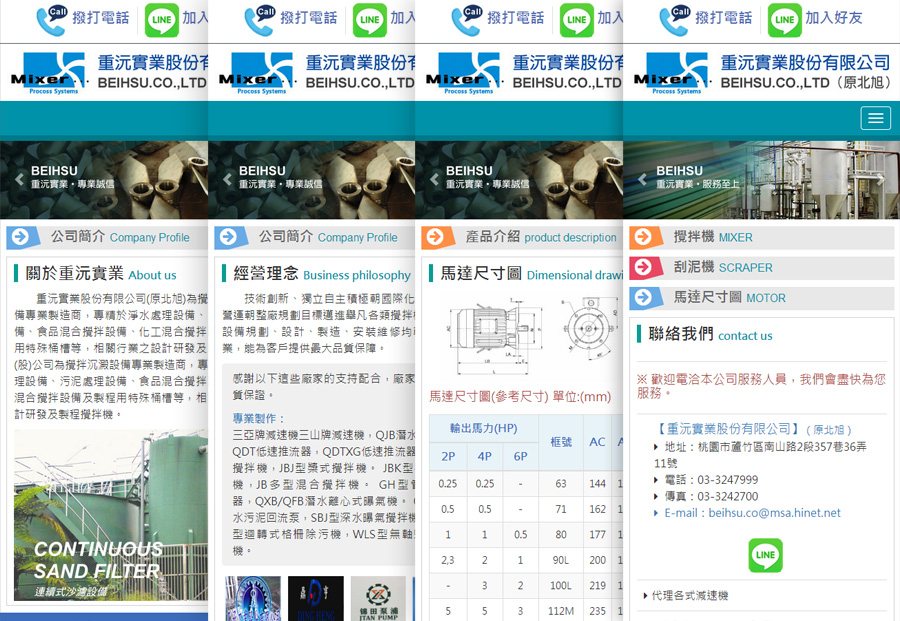The image size is (900, 621).
Task: Click red arrow icon beside 刮泥機 SCRAPER
Action: tap(645, 267)
